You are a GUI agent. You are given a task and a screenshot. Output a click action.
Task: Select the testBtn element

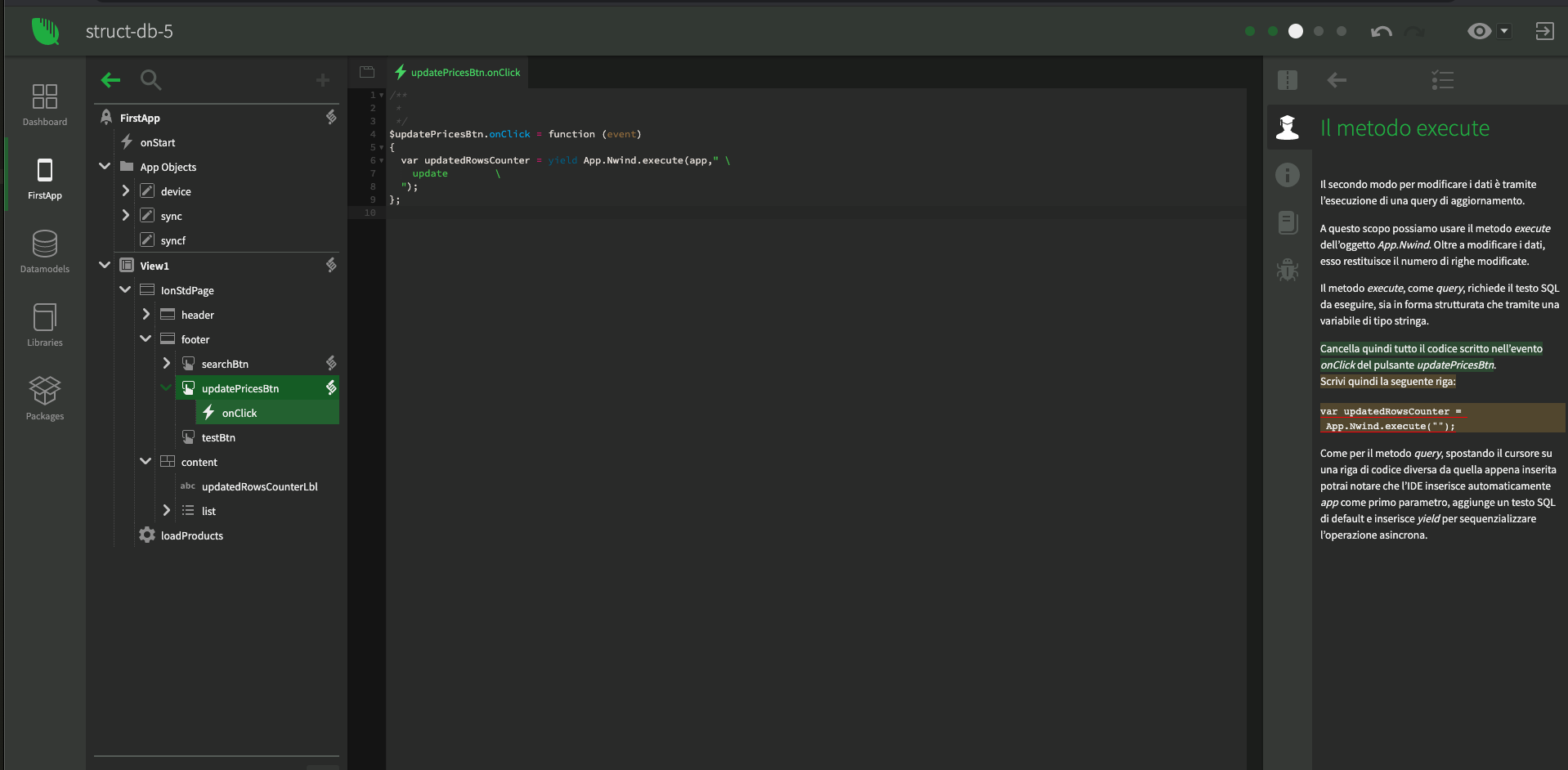coord(218,437)
